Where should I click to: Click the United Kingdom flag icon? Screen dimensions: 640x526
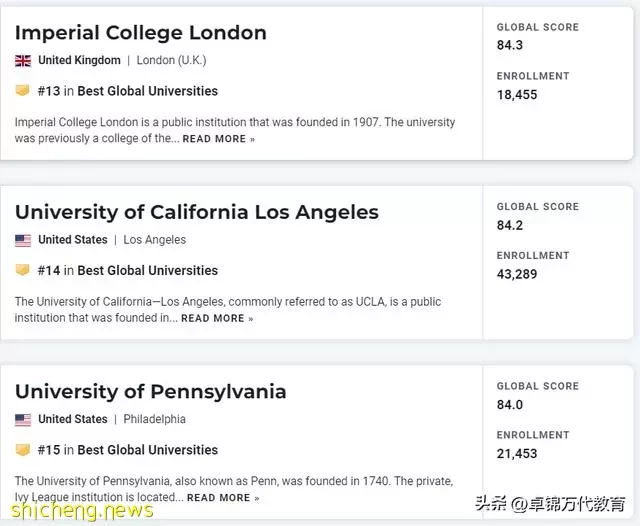point(23,61)
